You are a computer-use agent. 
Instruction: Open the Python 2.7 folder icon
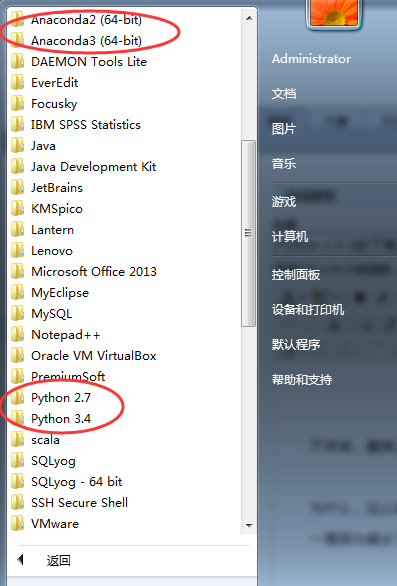(17, 398)
